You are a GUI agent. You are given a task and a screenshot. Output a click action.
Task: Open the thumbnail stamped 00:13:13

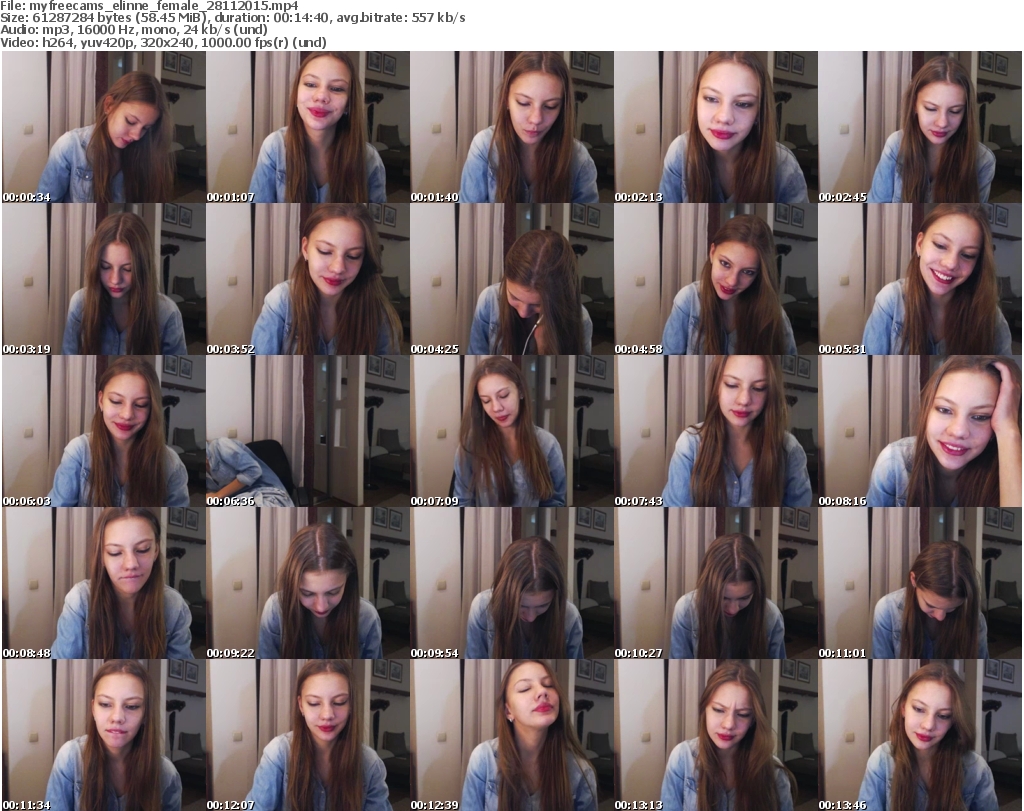(716, 735)
